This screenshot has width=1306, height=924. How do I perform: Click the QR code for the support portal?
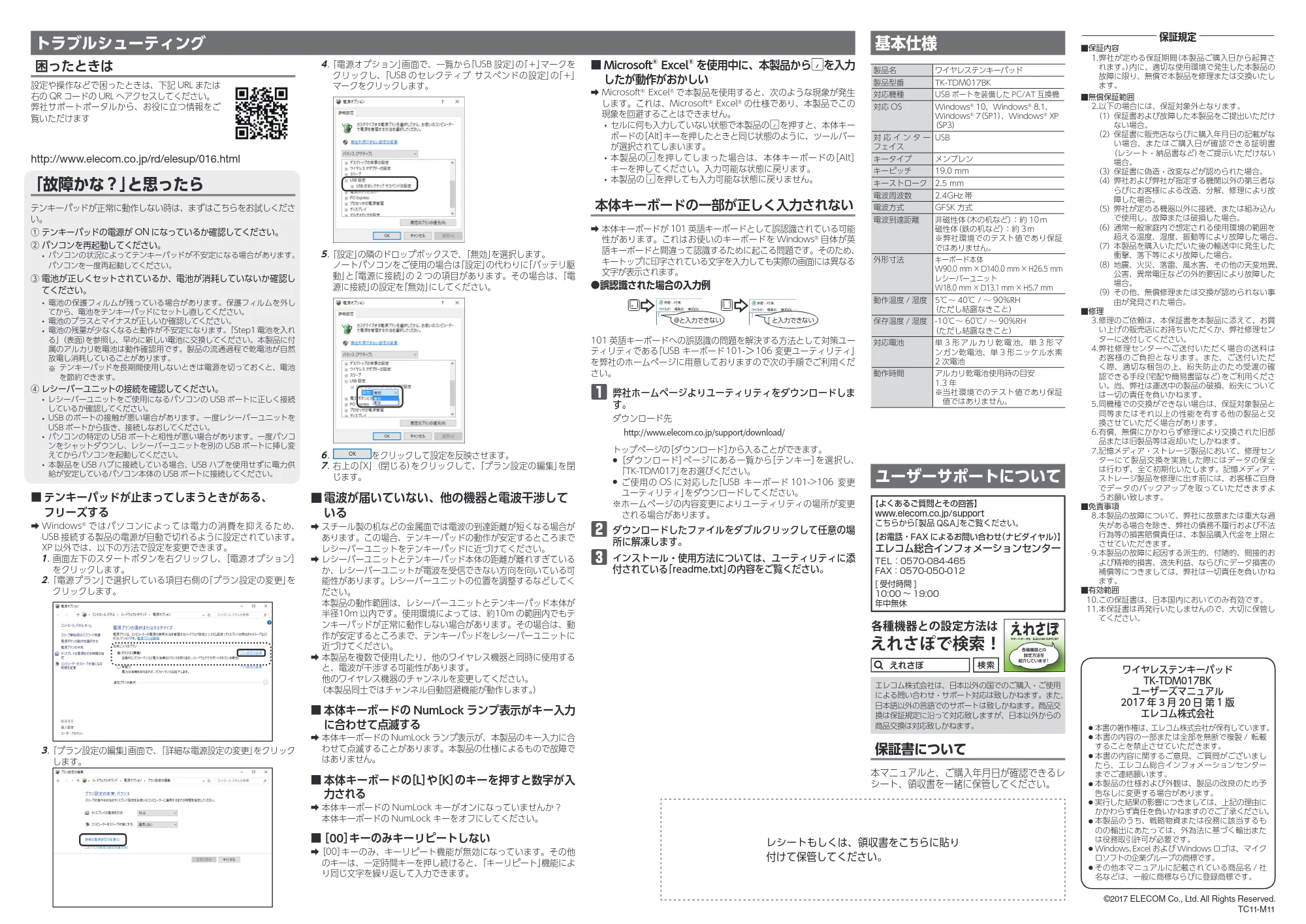click(261, 113)
